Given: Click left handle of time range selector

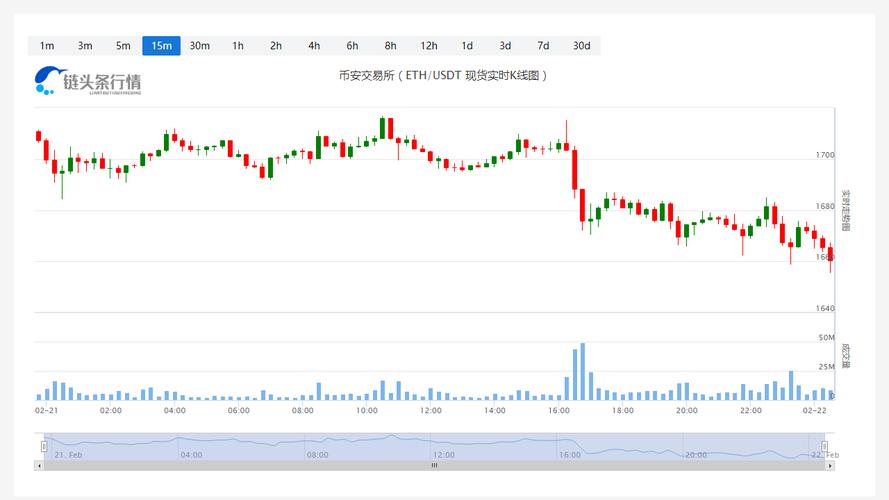Looking at the screenshot, I should (x=43, y=446).
